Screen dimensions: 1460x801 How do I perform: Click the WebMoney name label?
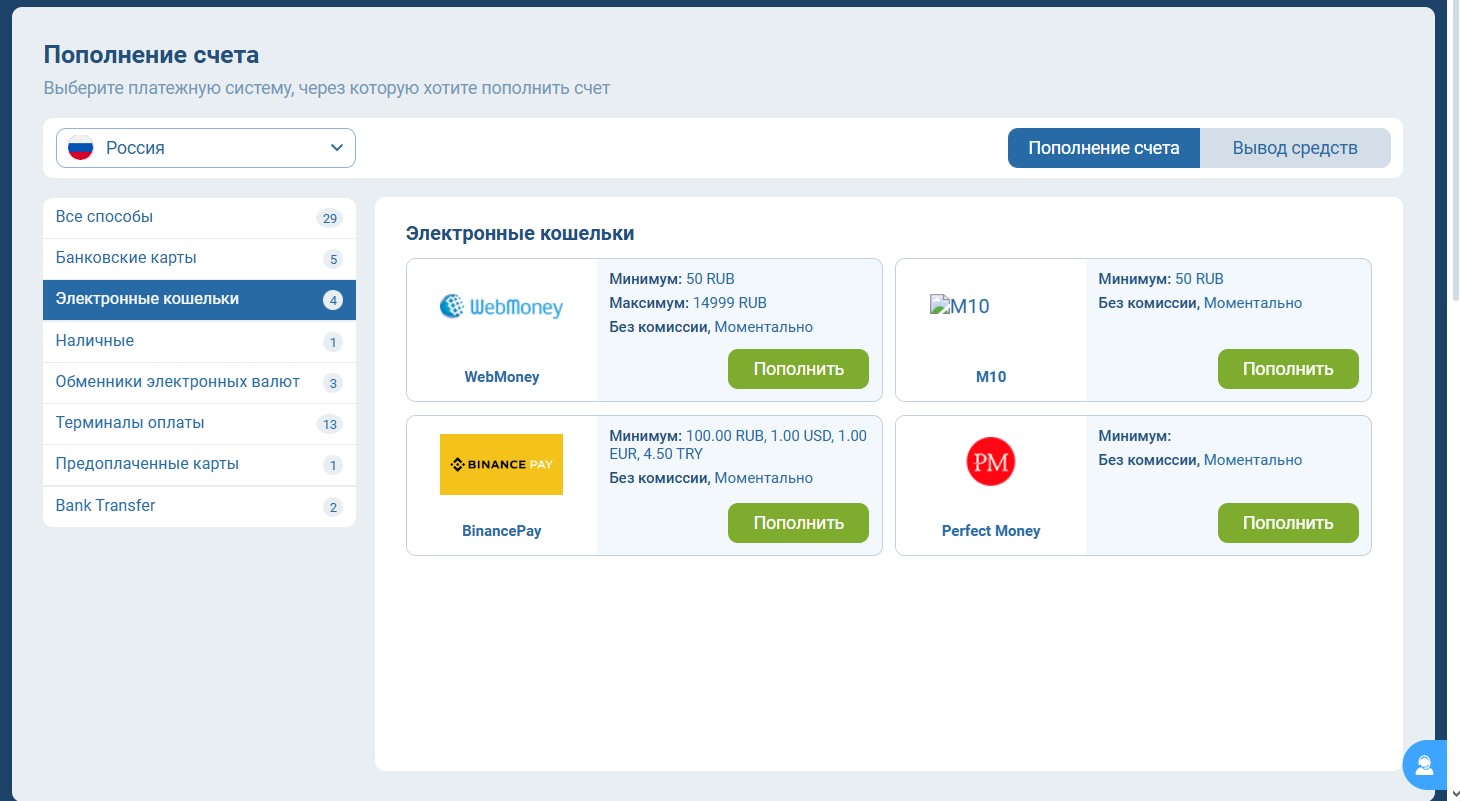point(501,377)
